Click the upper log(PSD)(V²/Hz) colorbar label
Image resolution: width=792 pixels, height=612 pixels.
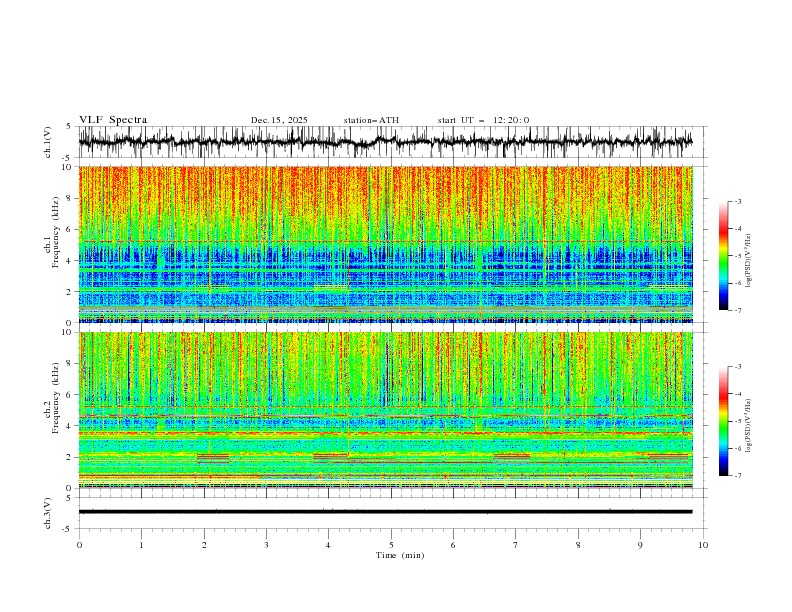pyautogui.click(x=749, y=261)
